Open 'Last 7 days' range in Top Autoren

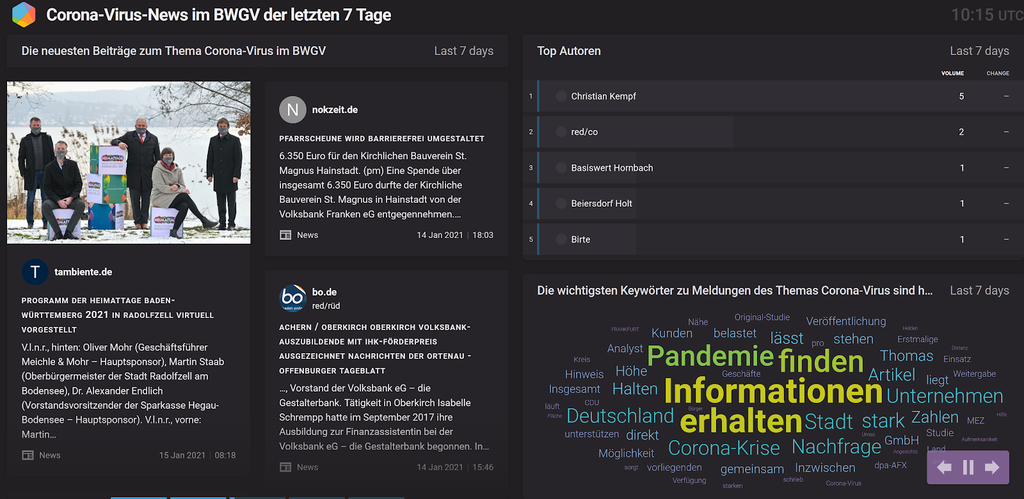tap(979, 51)
